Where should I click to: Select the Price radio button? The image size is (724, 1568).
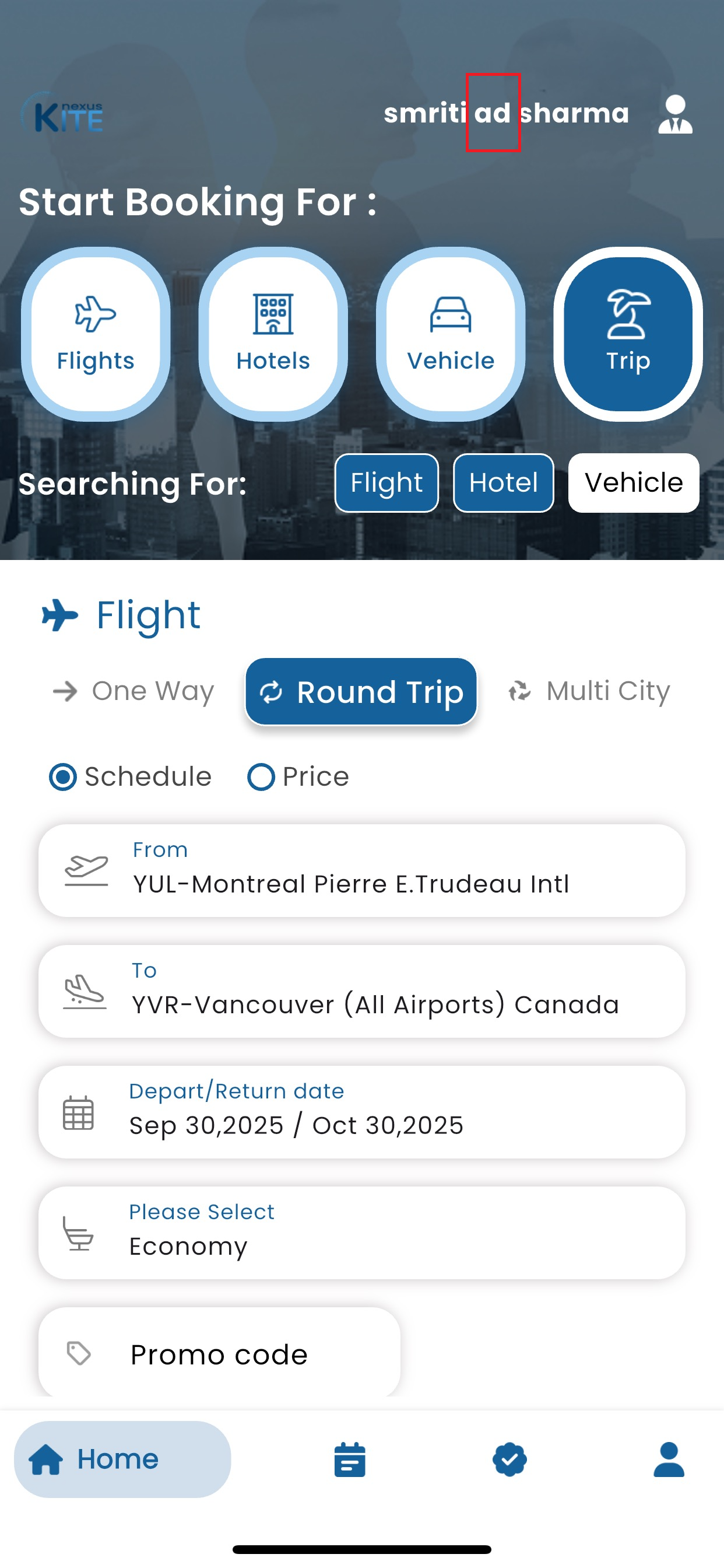(x=261, y=776)
